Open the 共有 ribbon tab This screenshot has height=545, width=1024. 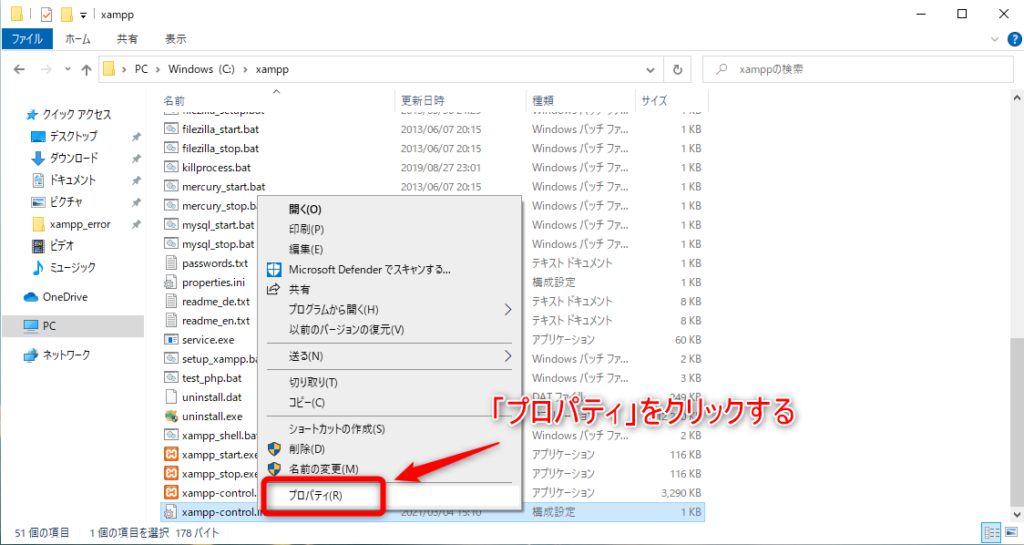tap(127, 39)
